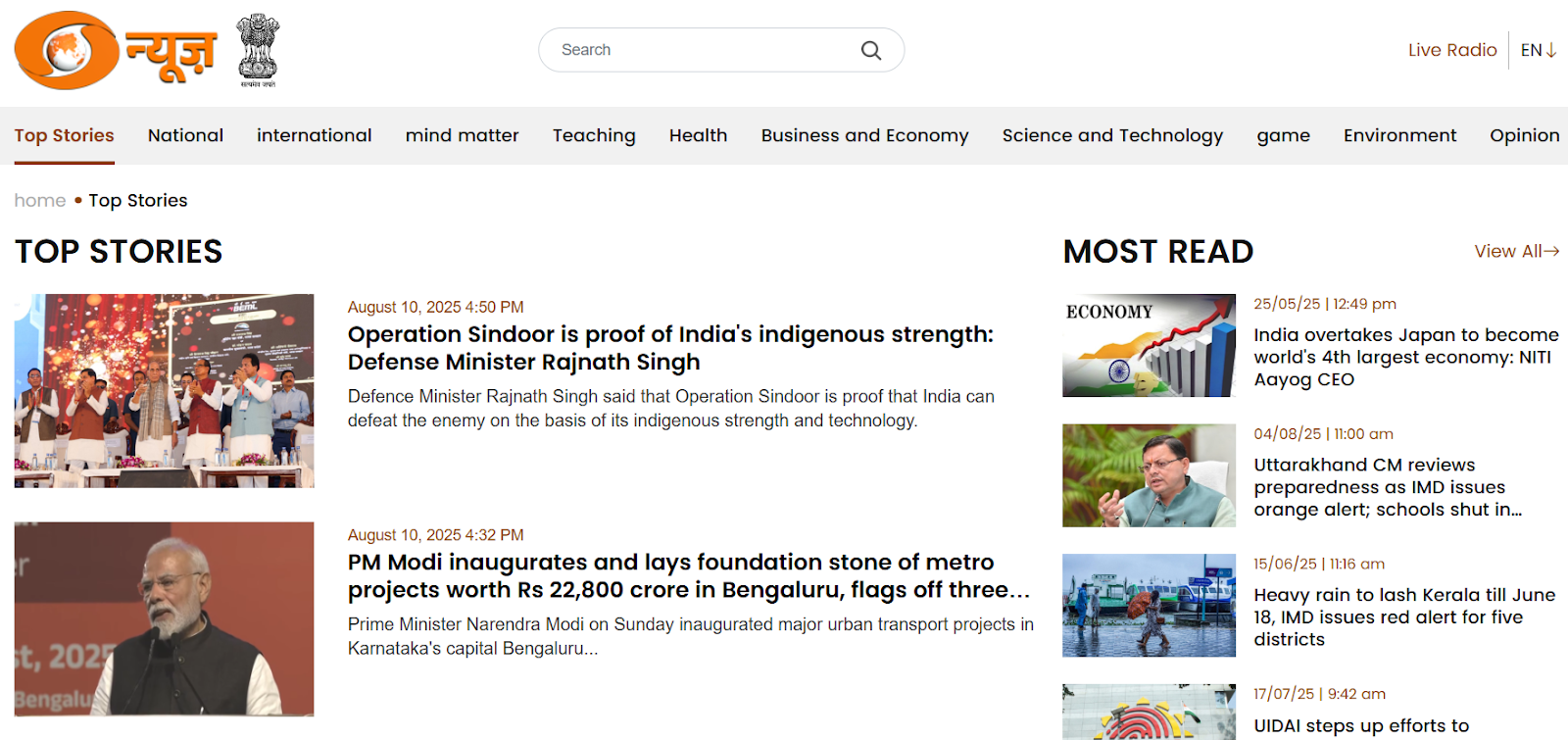This screenshot has height=740, width=1568.
Task: Click the home breadcrumb link
Action: [x=40, y=201]
